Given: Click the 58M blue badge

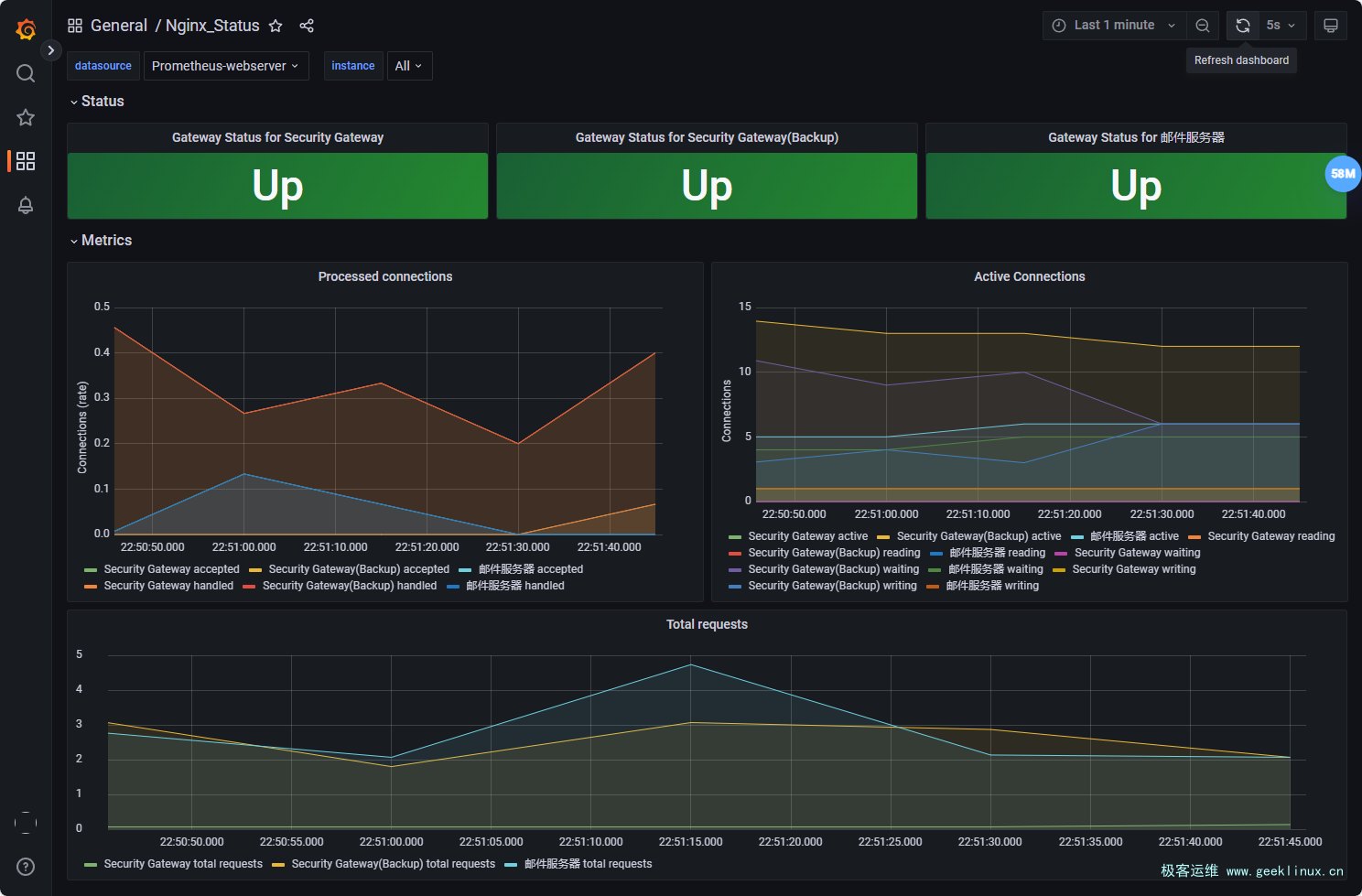Looking at the screenshot, I should coord(1343,174).
